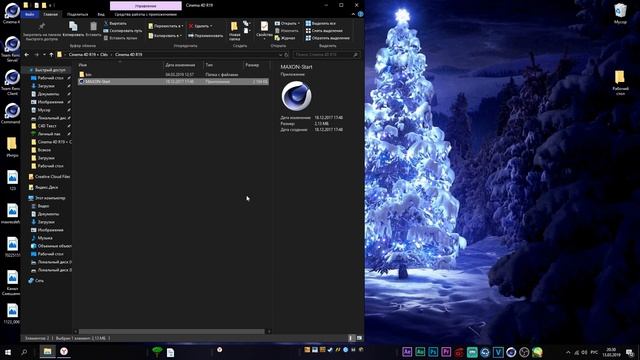The height and width of the screenshot is (360, 640).
Task: Click the horizontal scrollbar of file list
Action: click(171, 331)
